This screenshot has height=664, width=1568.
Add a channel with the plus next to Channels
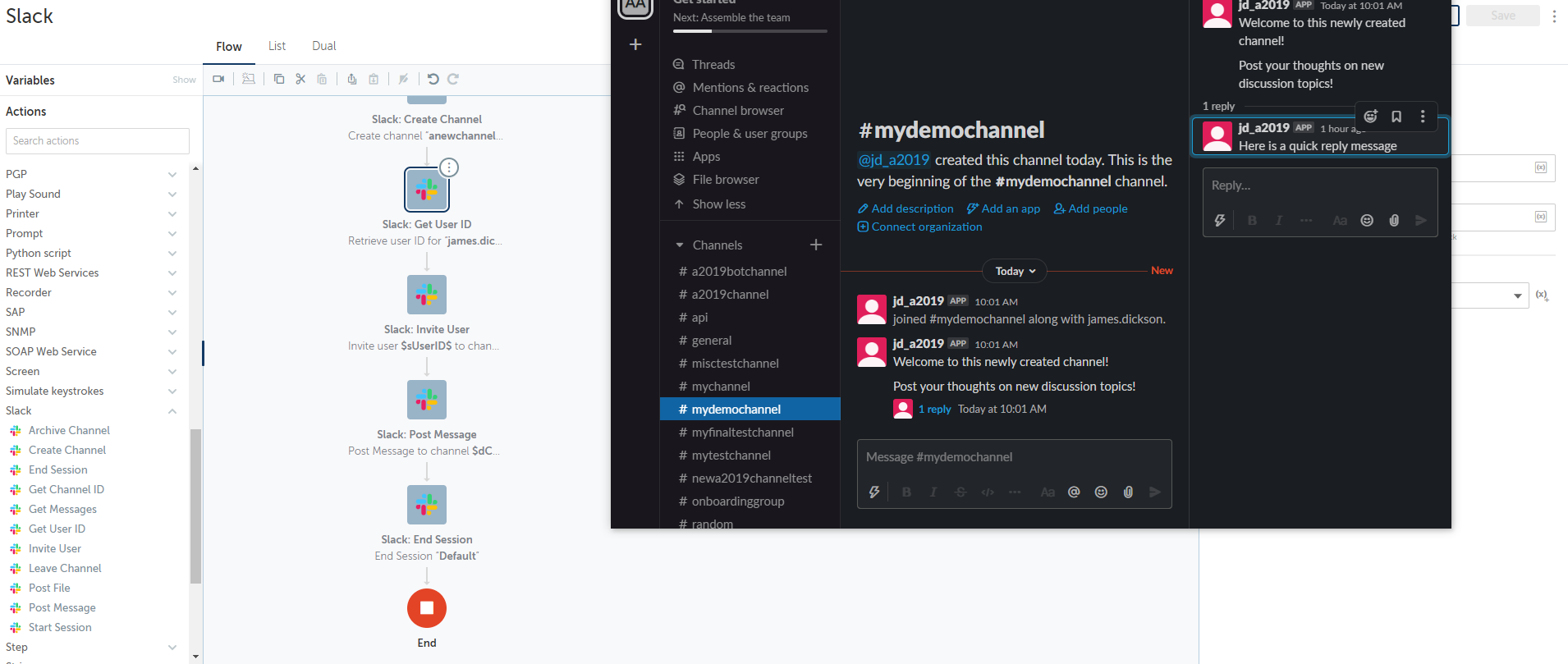point(816,245)
